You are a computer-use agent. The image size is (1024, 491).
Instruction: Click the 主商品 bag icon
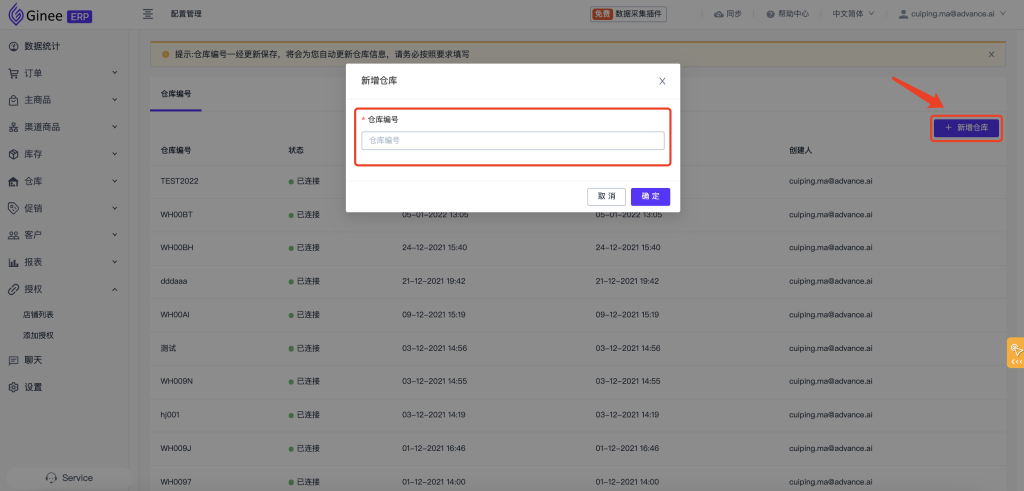point(13,100)
